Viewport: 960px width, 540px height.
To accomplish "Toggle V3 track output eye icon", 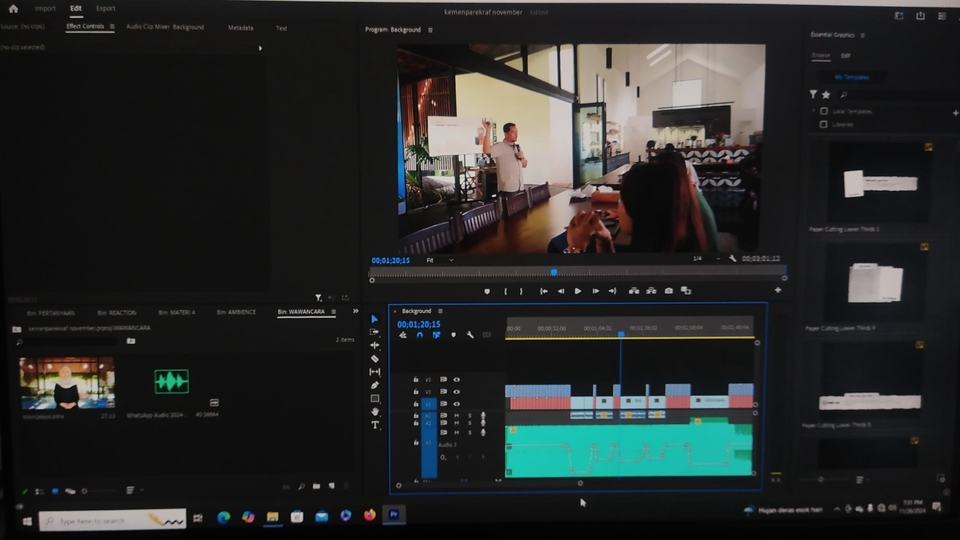I will pyautogui.click(x=457, y=380).
